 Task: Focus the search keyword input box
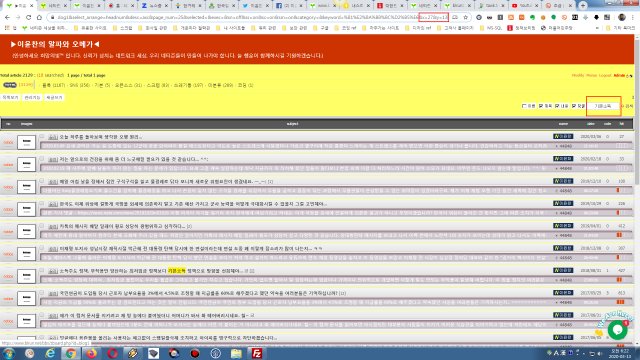tap(603, 106)
